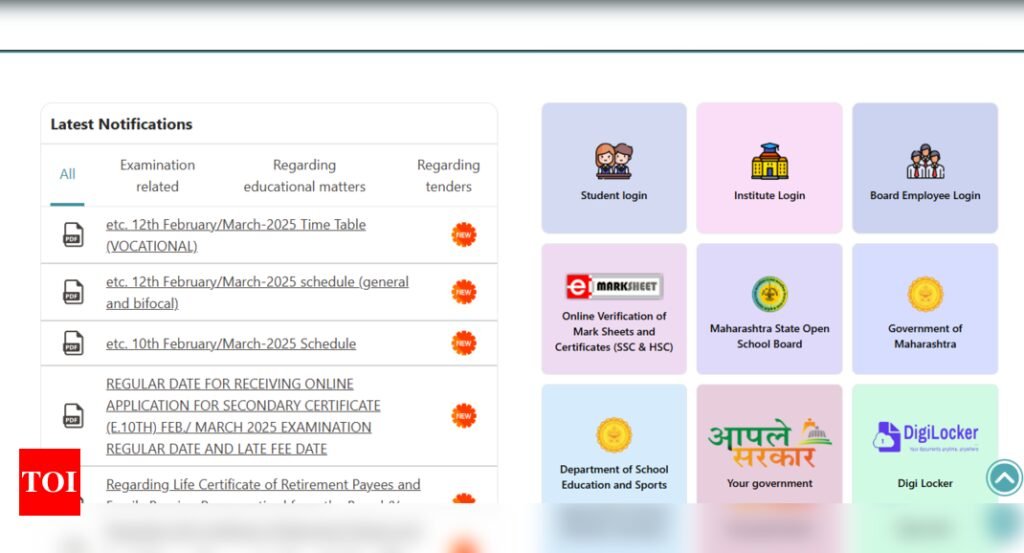The width and height of the screenshot is (1024, 553).
Task: Click the TOI logo badge
Action: (49, 482)
